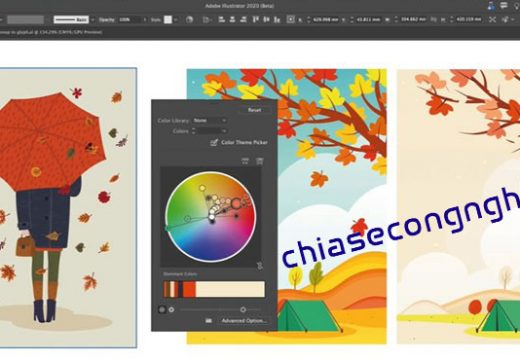Select the yellow handle on the color wheel
The image size is (520, 360).
[202, 188]
